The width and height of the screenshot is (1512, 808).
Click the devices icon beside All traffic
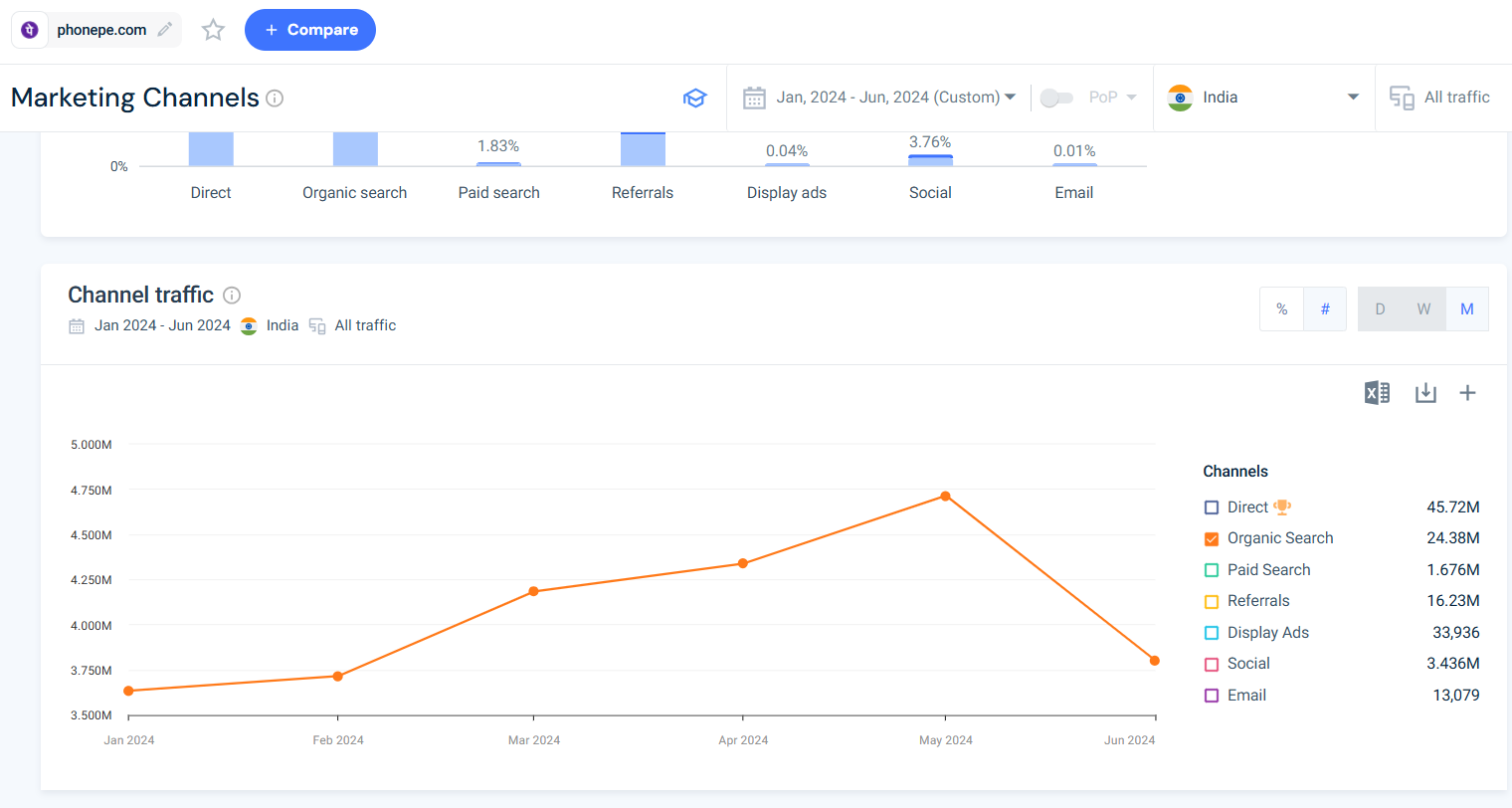1402,98
